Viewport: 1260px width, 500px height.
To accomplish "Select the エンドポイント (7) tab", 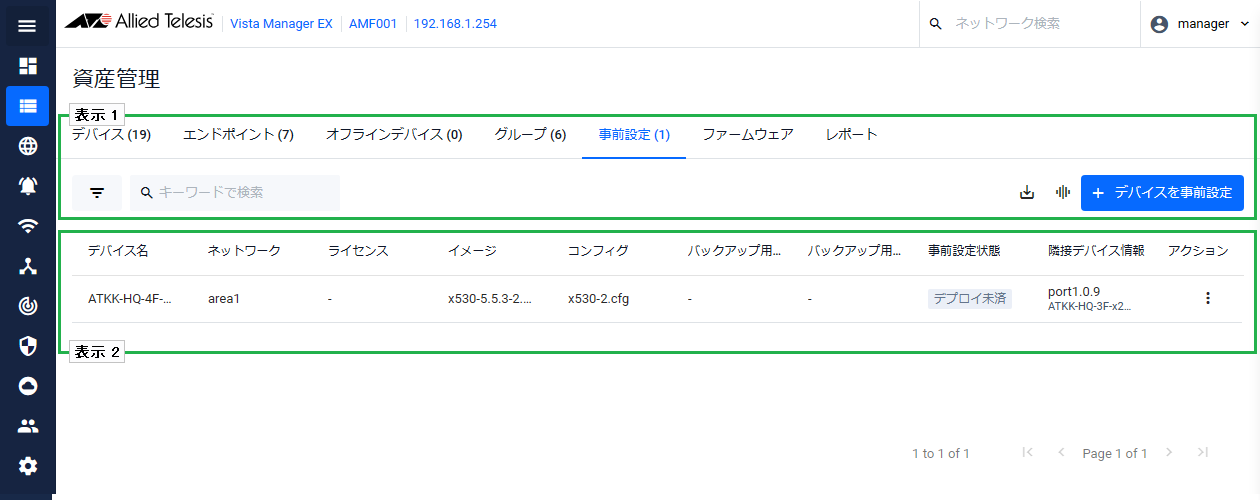I will (x=238, y=135).
